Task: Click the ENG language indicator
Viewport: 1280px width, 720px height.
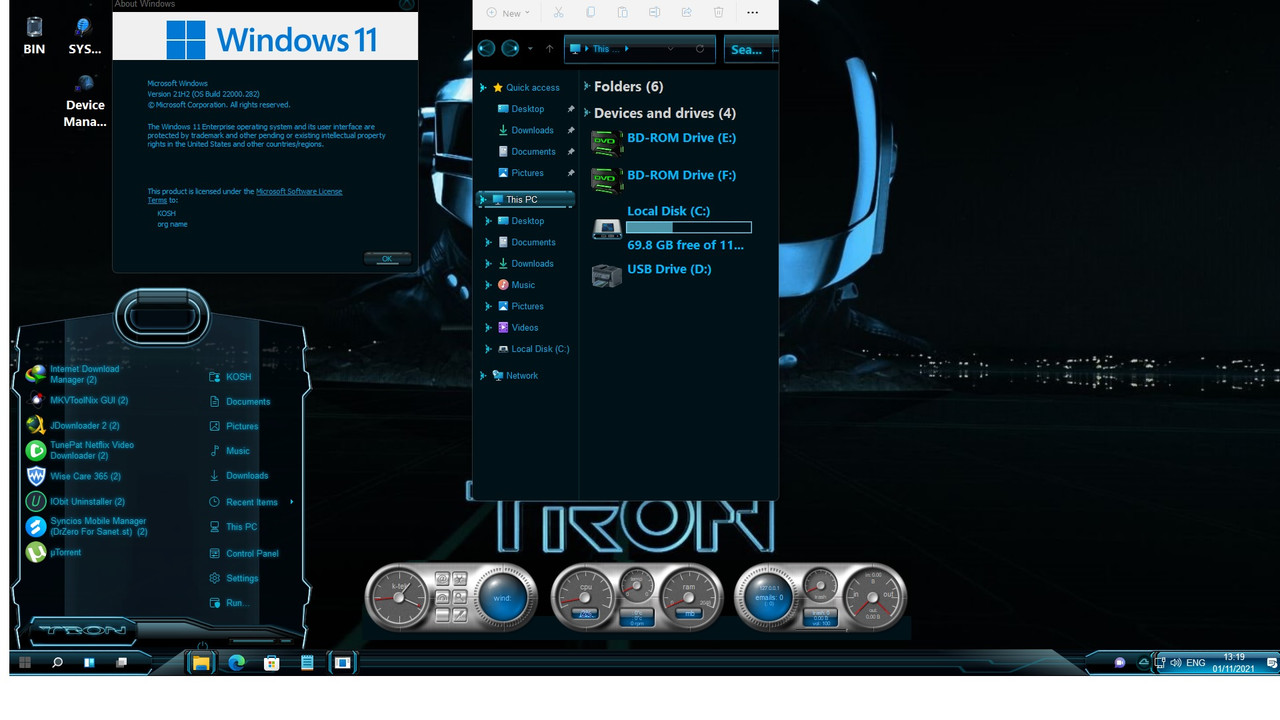Action: [1195, 662]
